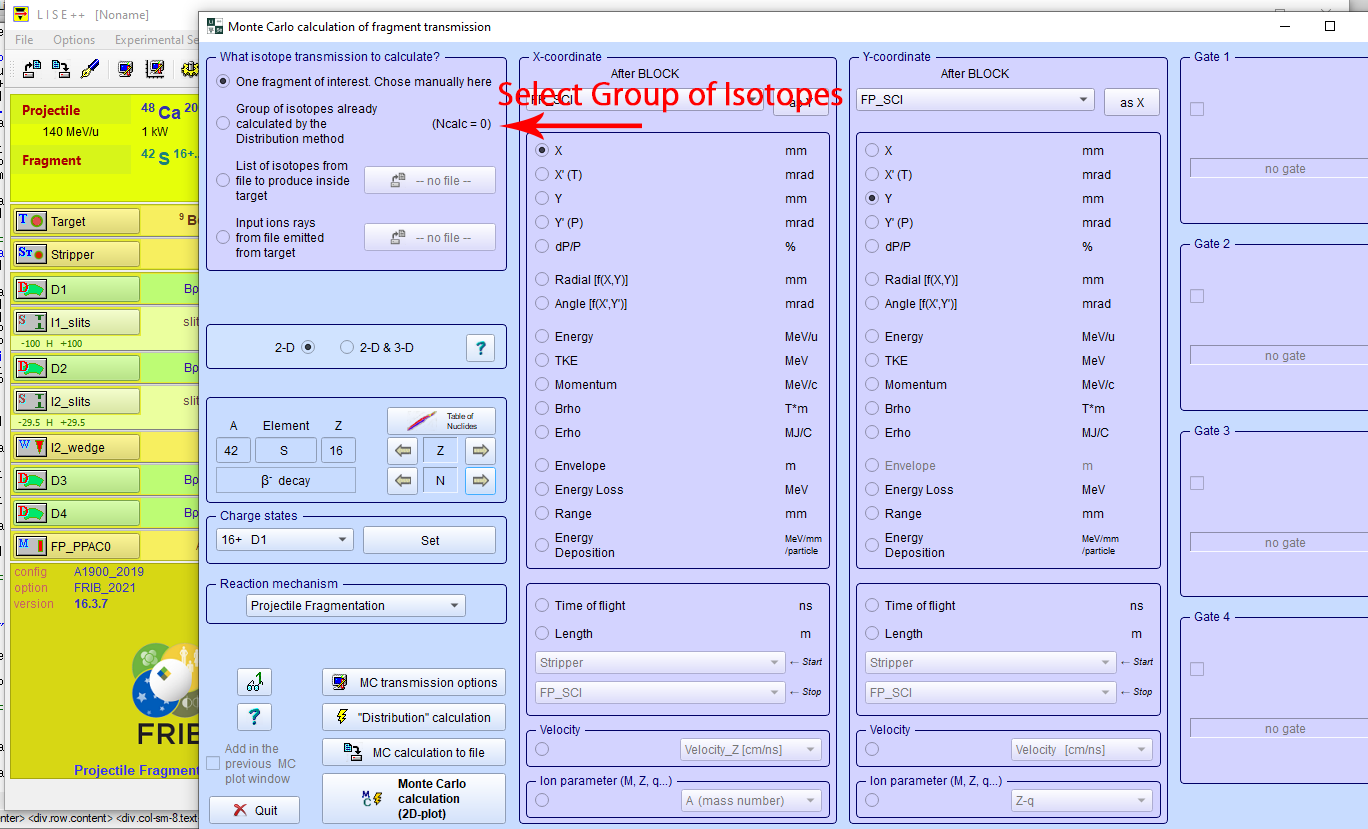Image resolution: width=1368 pixels, height=829 pixels.
Task: Expand Y-coordinate After BLOCK dropdown
Action: tap(1084, 100)
